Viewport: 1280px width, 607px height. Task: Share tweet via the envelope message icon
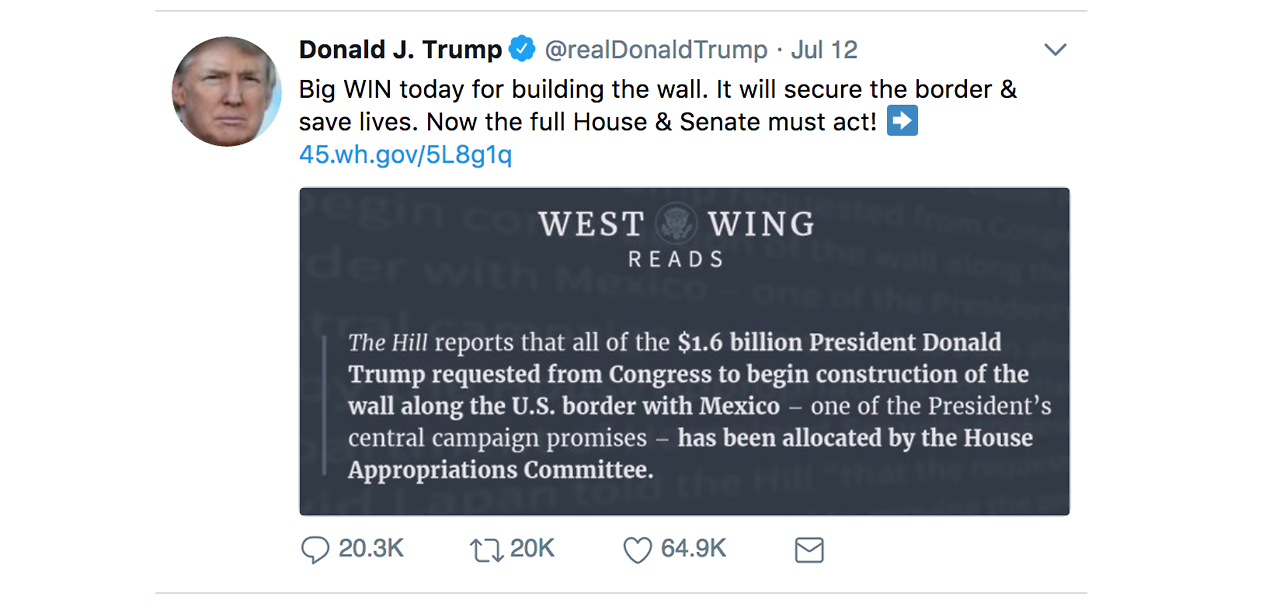coord(809,551)
